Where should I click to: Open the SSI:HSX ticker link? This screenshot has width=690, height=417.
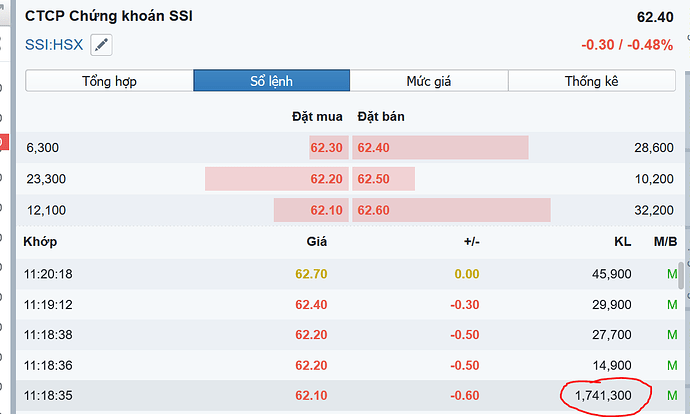point(55,45)
